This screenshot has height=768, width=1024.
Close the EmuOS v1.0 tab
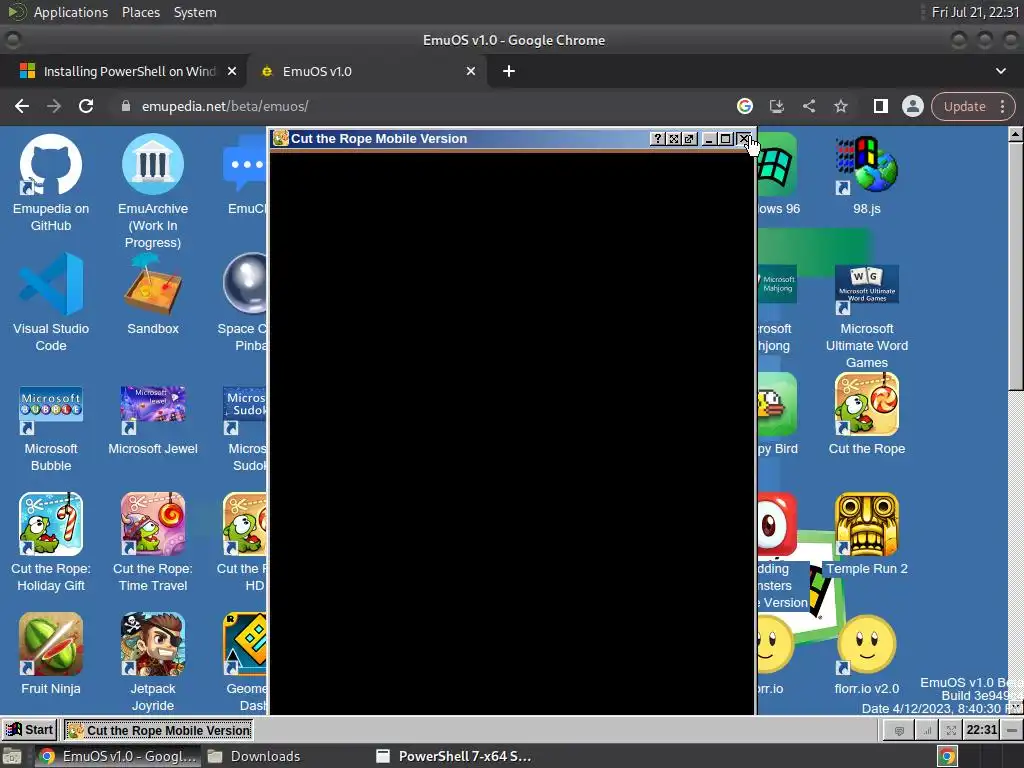click(471, 71)
